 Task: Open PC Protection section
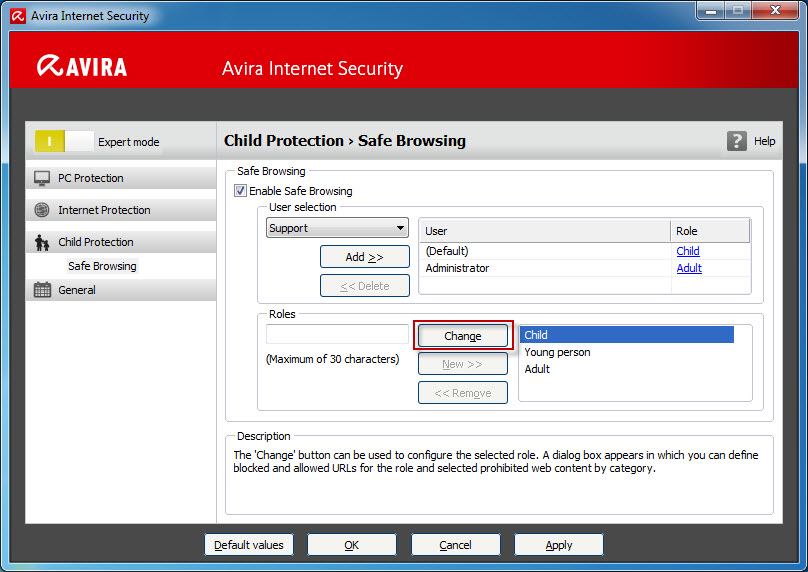pyautogui.click(x=121, y=178)
